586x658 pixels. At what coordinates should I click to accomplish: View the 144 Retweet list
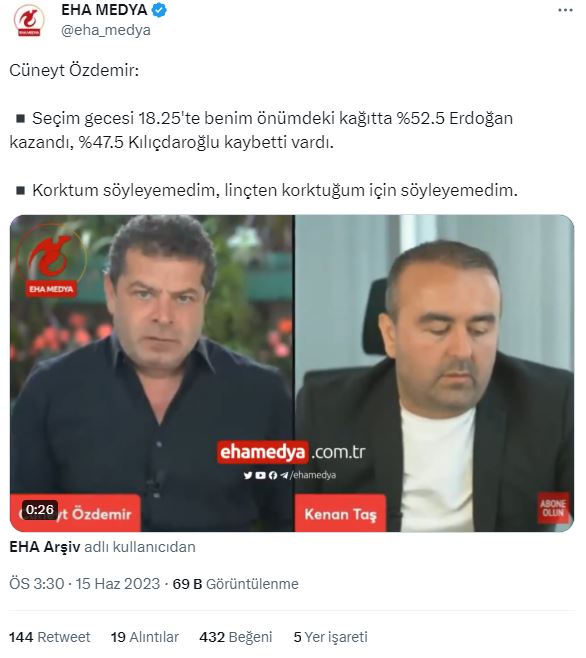(x=50, y=637)
